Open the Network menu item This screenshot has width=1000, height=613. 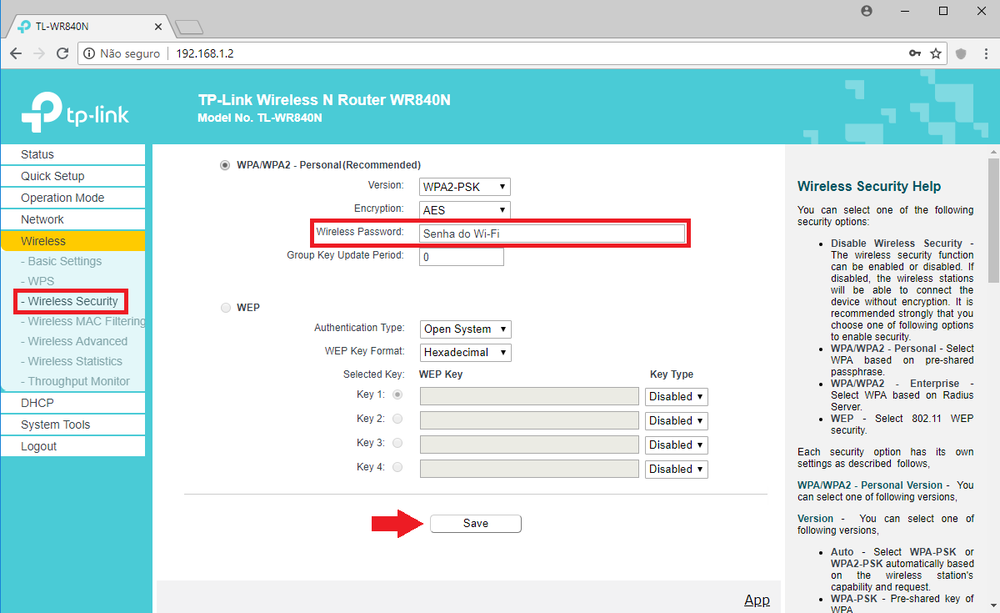(x=73, y=219)
